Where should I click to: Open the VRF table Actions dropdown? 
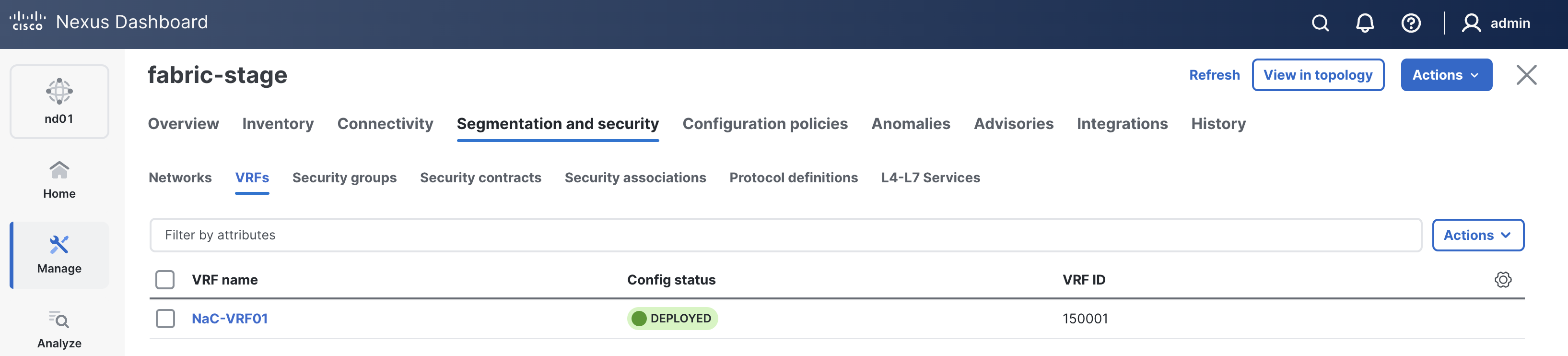click(1477, 235)
